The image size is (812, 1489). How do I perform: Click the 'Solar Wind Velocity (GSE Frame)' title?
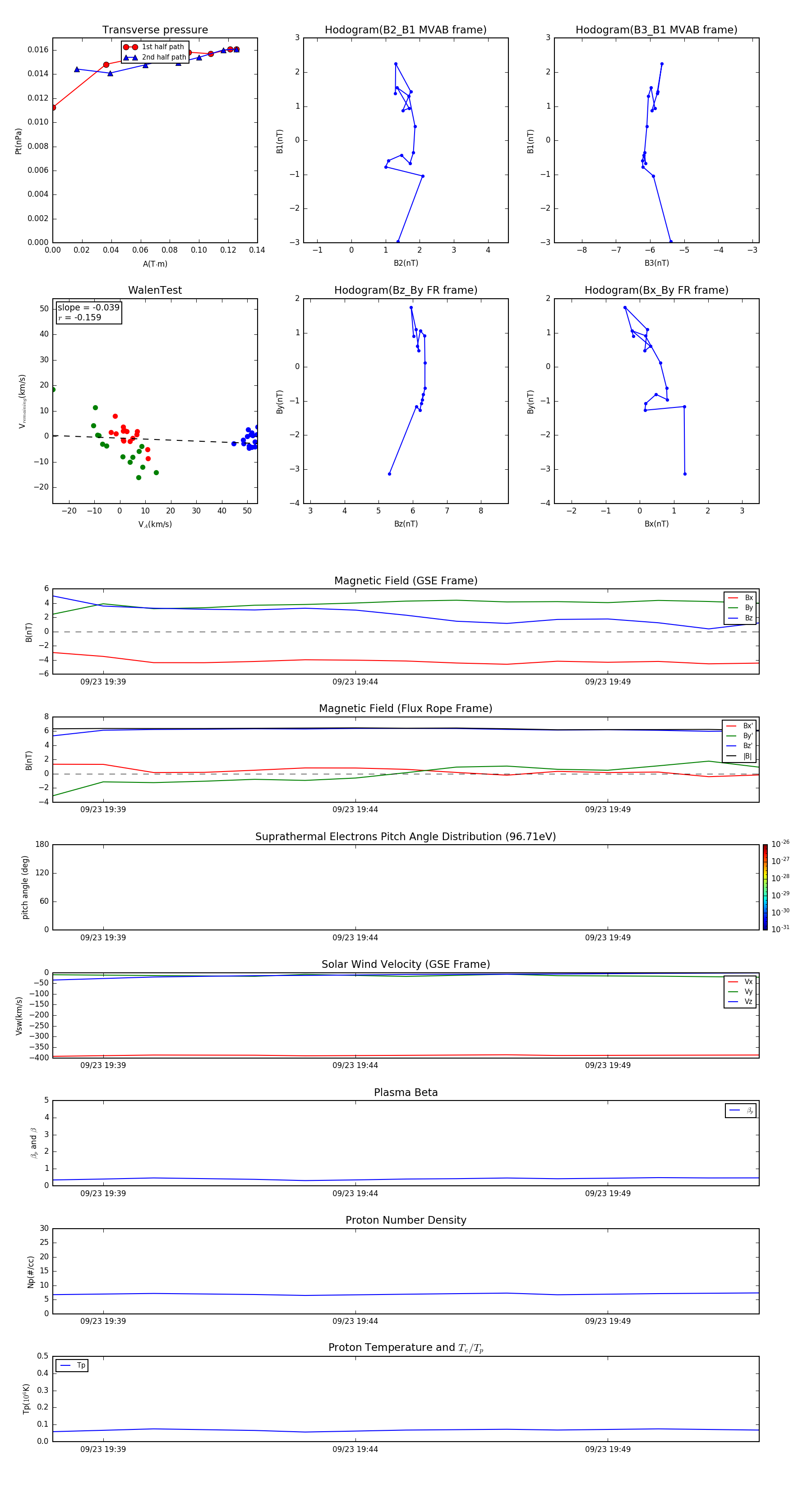click(x=406, y=965)
